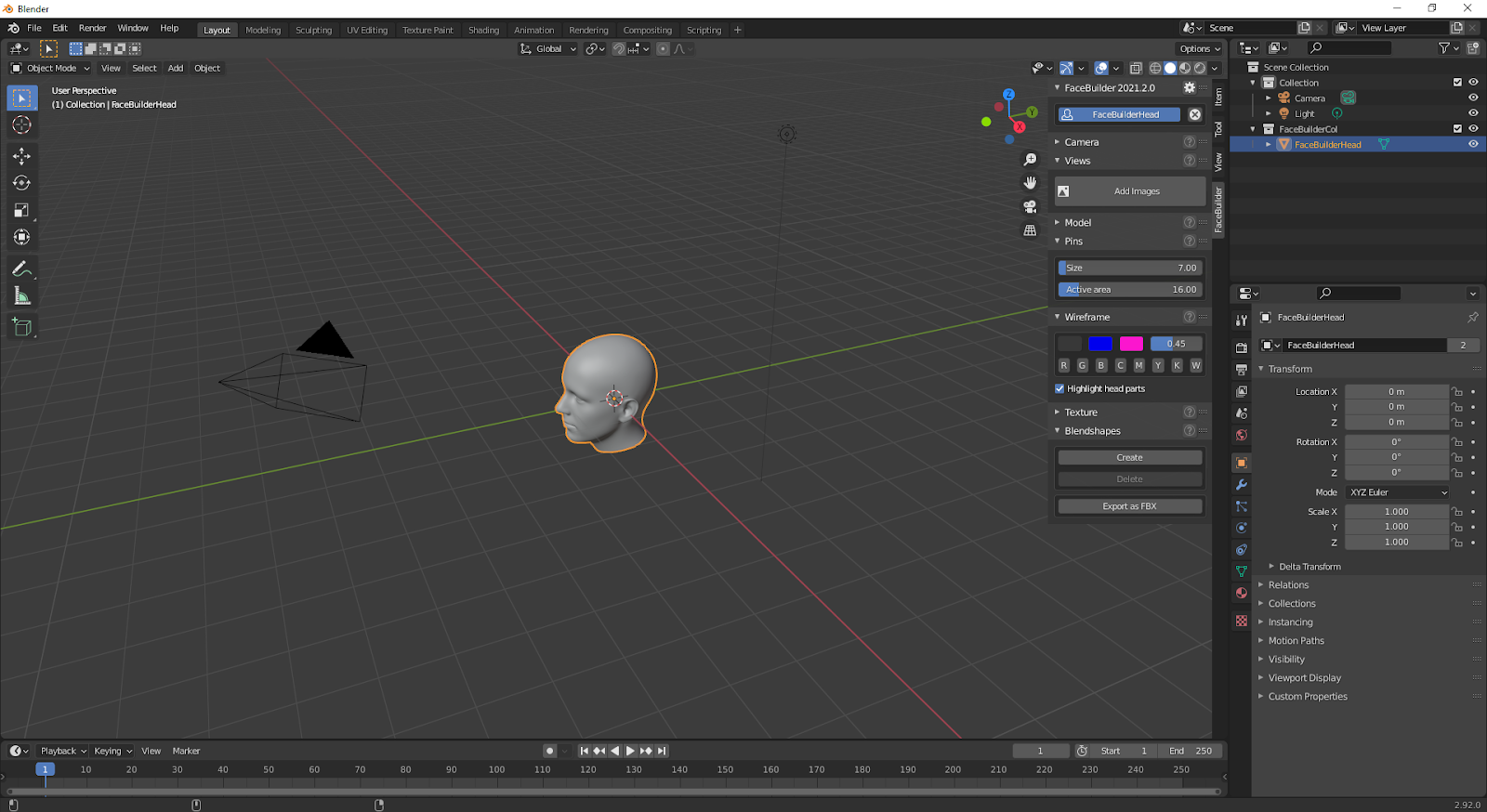Switch to the Sculpting workspace tab
Image resolution: width=1487 pixels, height=812 pixels.
313,30
